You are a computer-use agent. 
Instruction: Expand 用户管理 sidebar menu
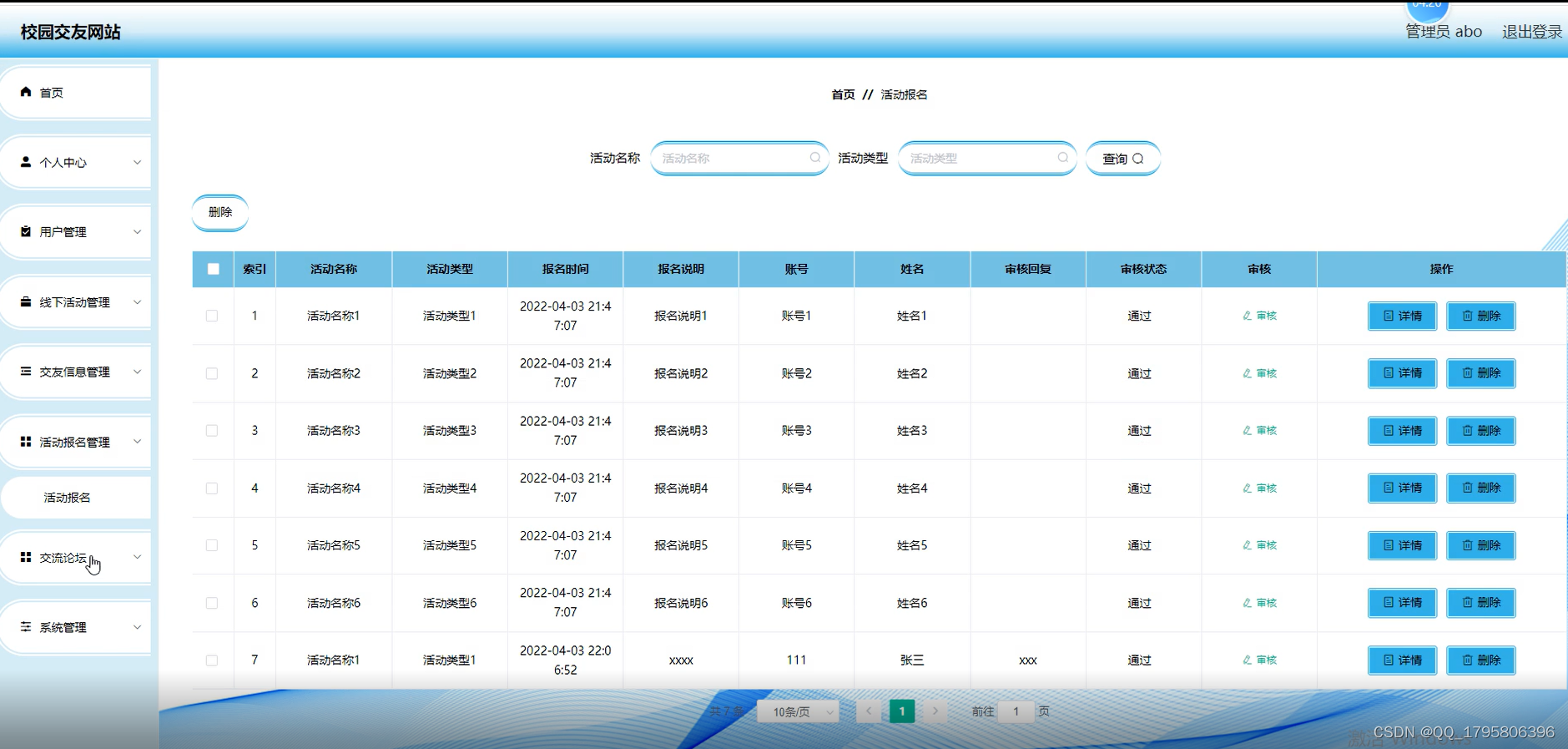[x=75, y=232]
